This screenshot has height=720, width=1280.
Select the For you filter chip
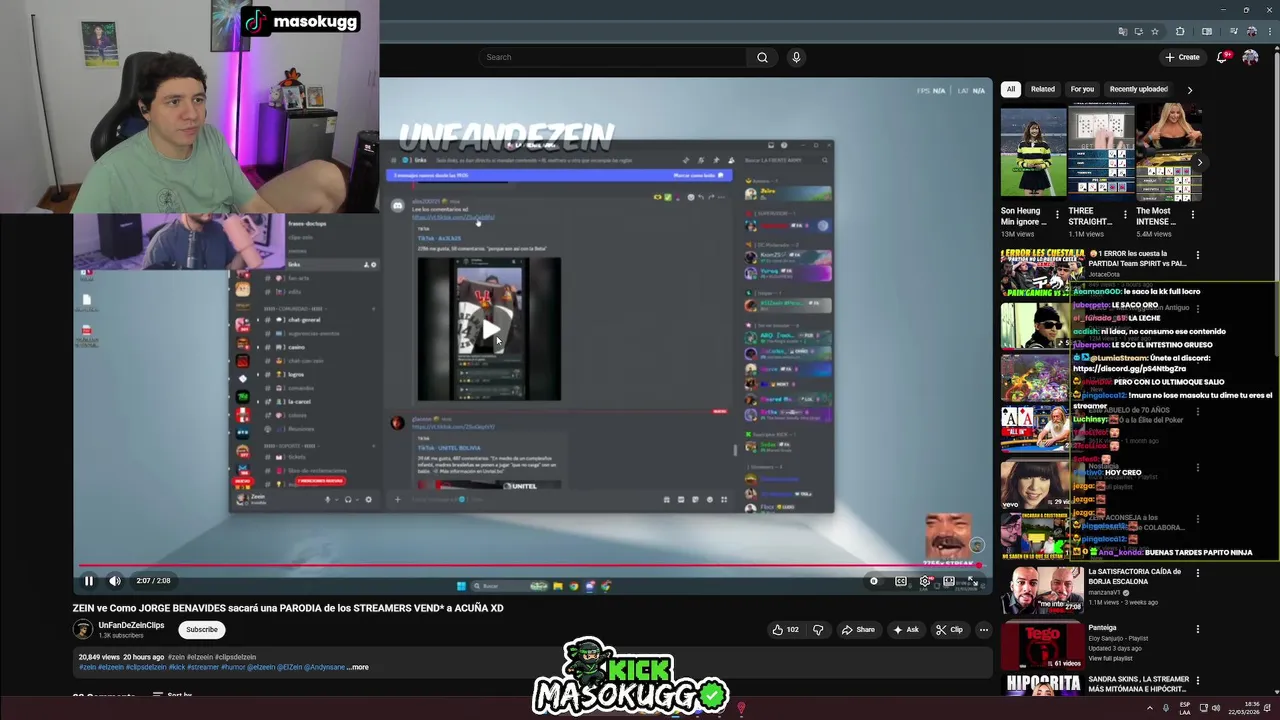1083,89
